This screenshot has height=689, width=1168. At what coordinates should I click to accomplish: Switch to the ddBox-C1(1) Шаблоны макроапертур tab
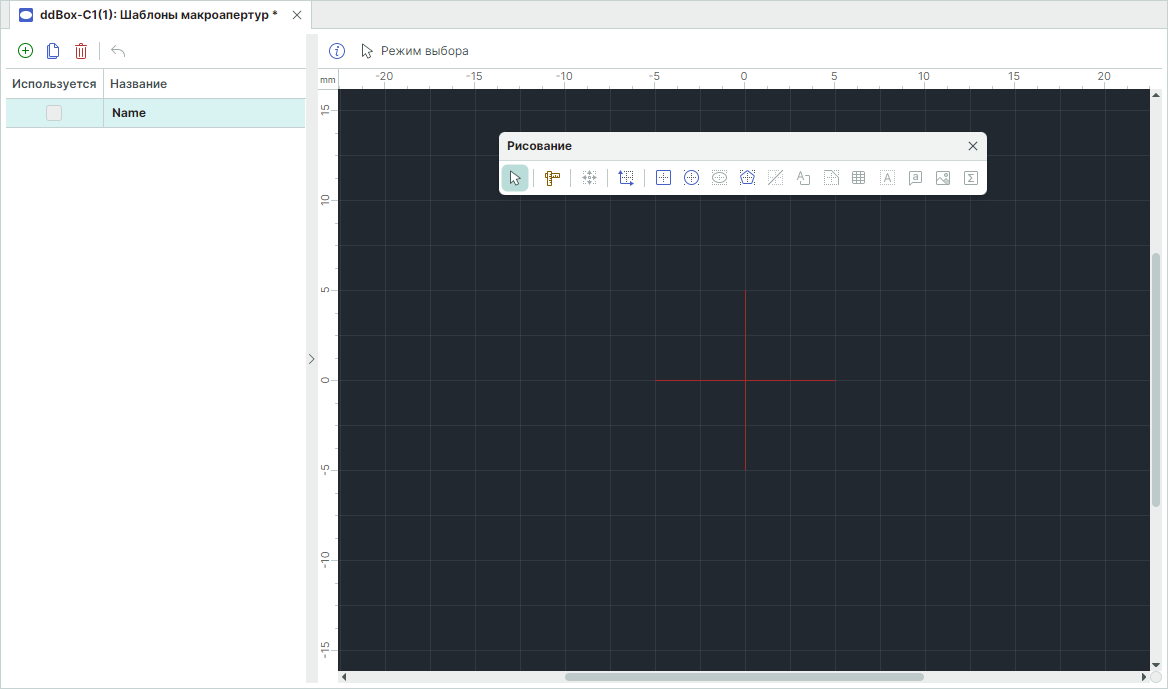(x=150, y=15)
